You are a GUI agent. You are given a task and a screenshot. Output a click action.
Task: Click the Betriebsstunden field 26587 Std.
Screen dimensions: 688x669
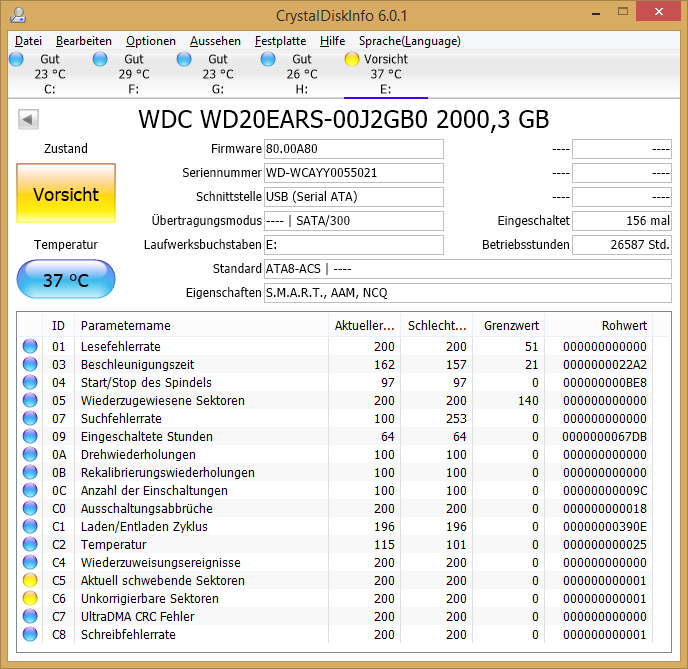click(x=622, y=244)
